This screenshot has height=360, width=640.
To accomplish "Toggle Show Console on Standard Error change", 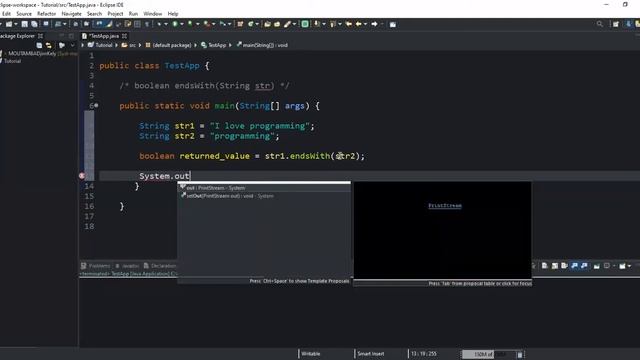I will (x=584, y=266).
